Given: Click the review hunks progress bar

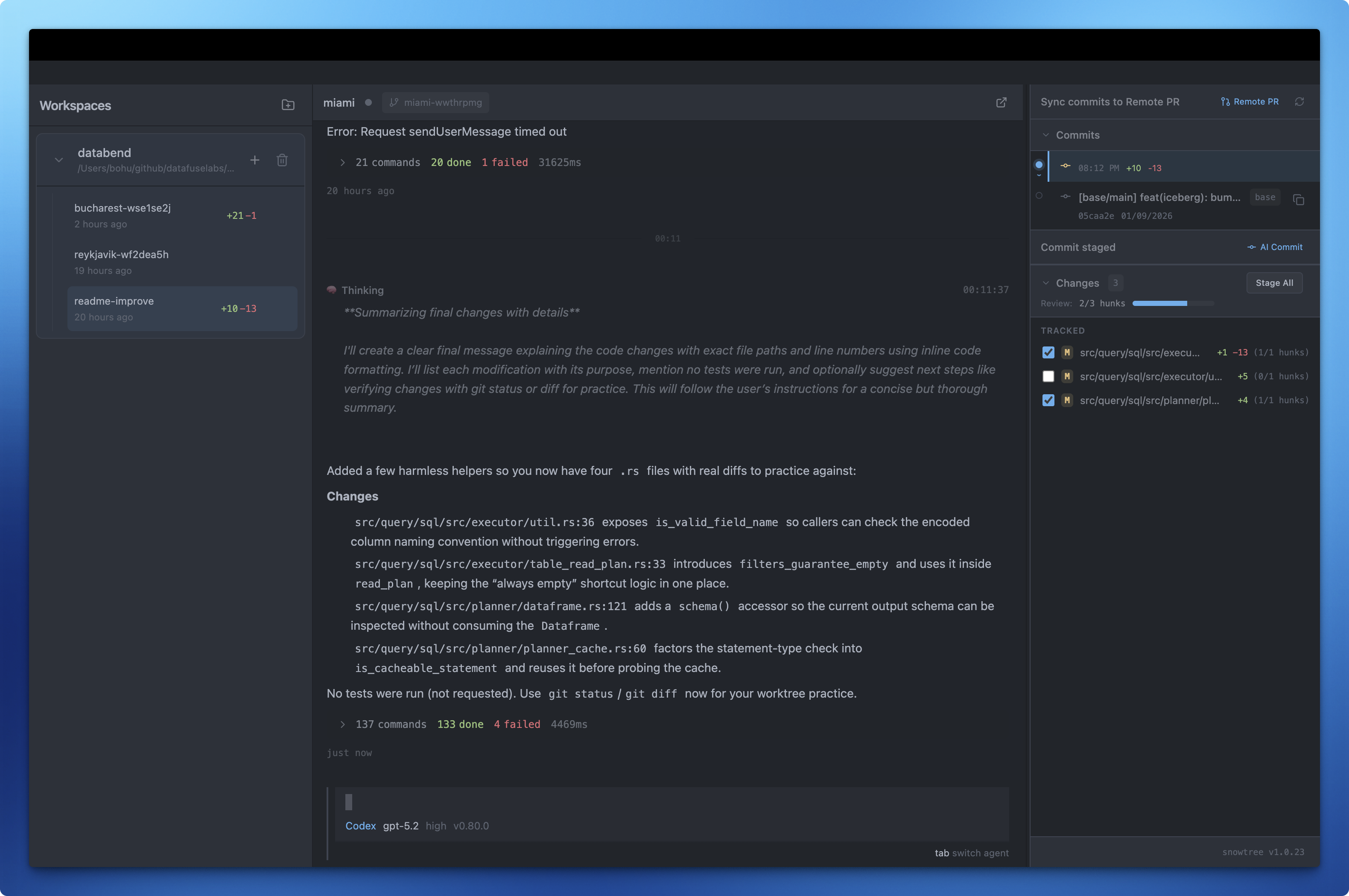Looking at the screenshot, I should [1172, 303].
